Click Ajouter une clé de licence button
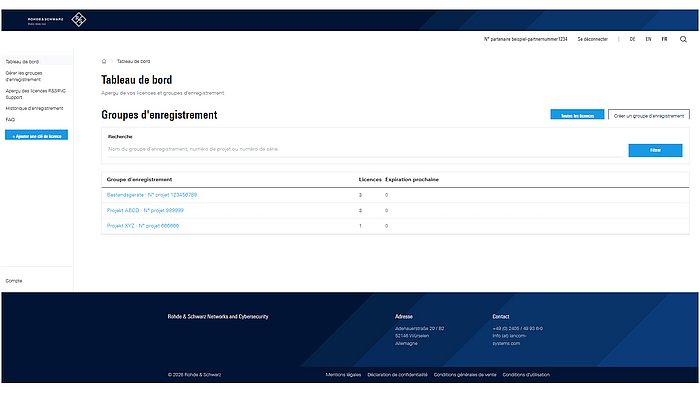This screenshot has width=700, height=393. [x=37, y=135]
